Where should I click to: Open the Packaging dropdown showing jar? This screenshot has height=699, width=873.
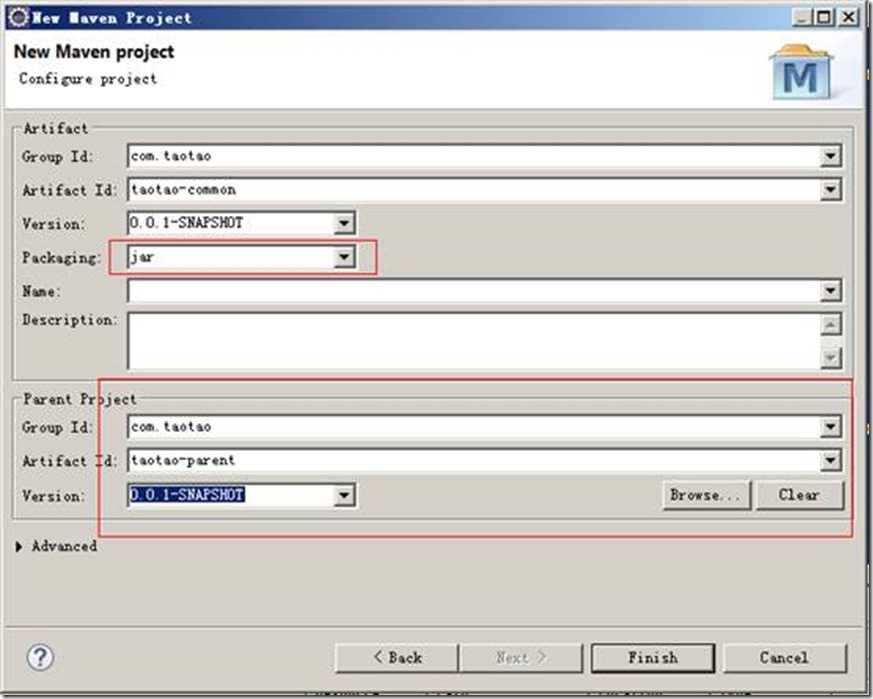point(344,257)
